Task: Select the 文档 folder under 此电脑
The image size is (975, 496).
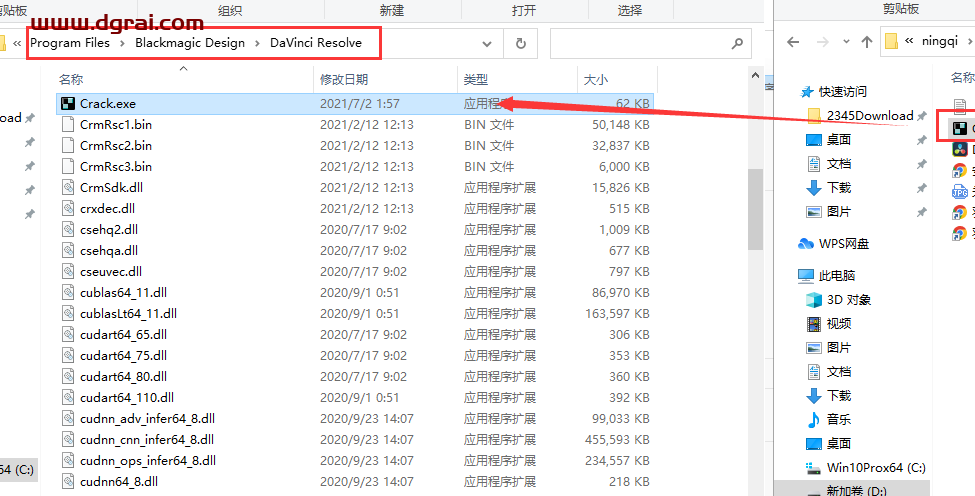Action: click(839, 372)
